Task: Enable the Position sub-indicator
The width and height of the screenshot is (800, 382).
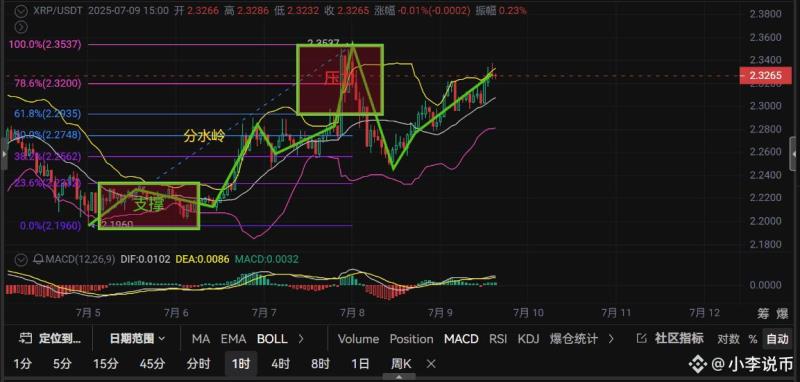Action: pos(411,339)
